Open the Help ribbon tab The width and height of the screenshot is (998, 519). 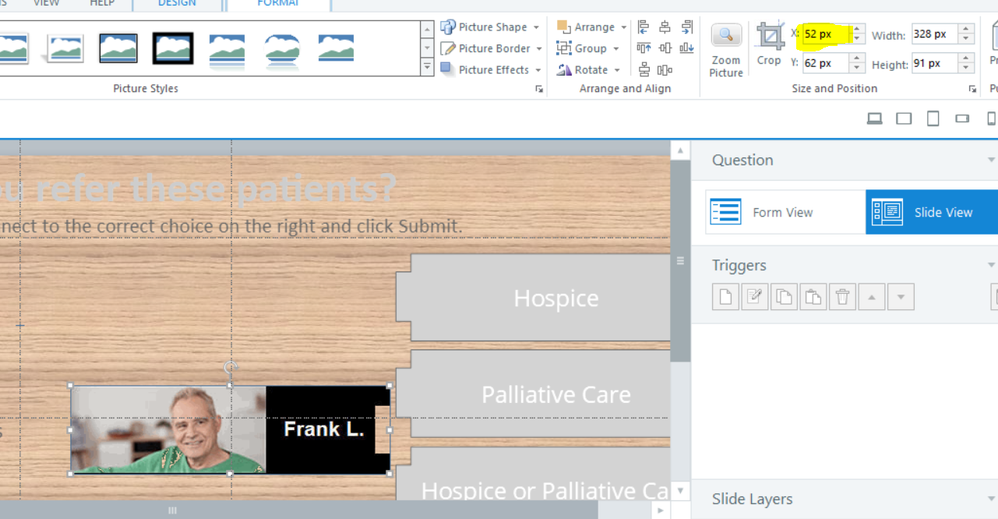click(x=102, y=4)
